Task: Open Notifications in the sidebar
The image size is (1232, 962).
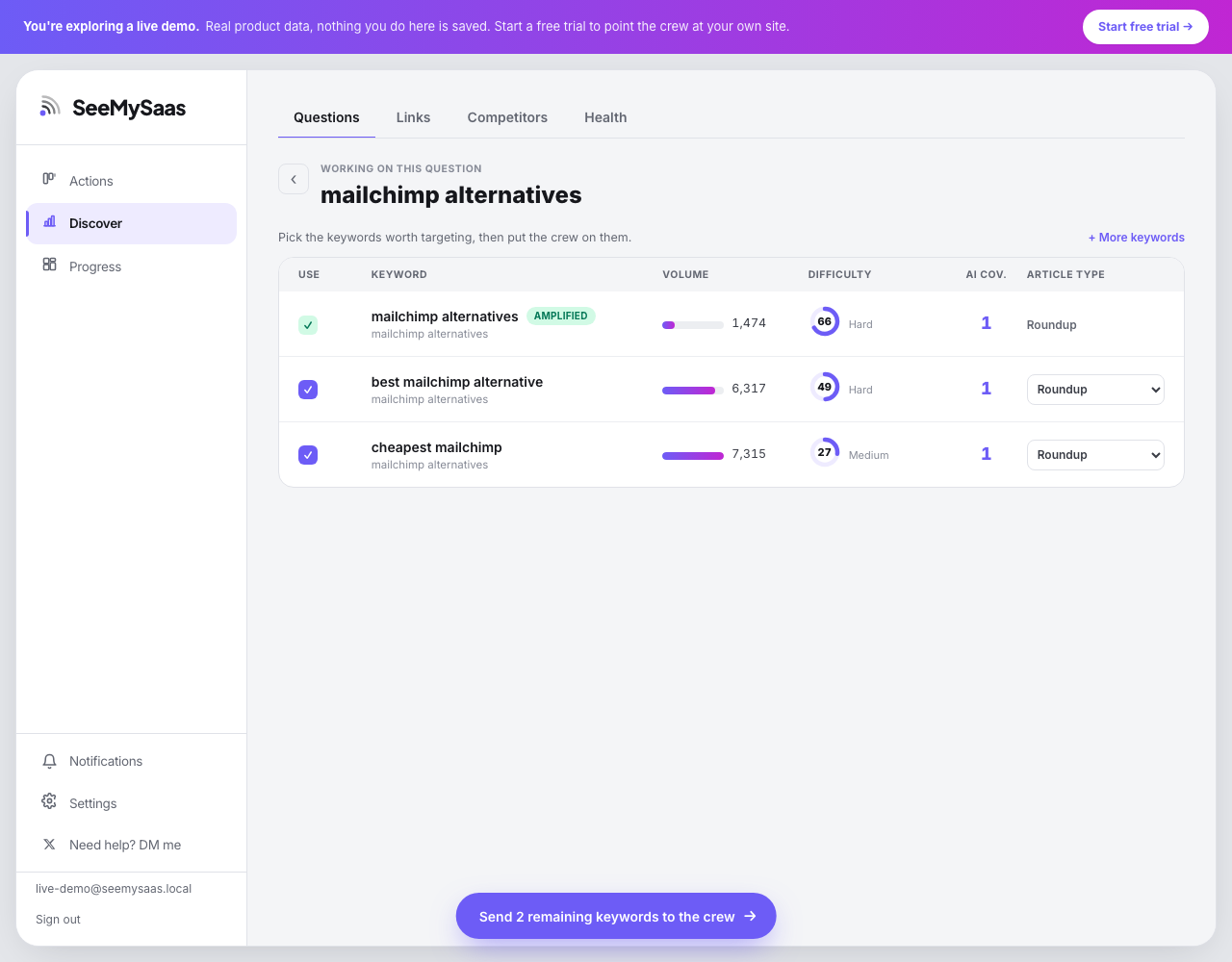Action: 131,761
